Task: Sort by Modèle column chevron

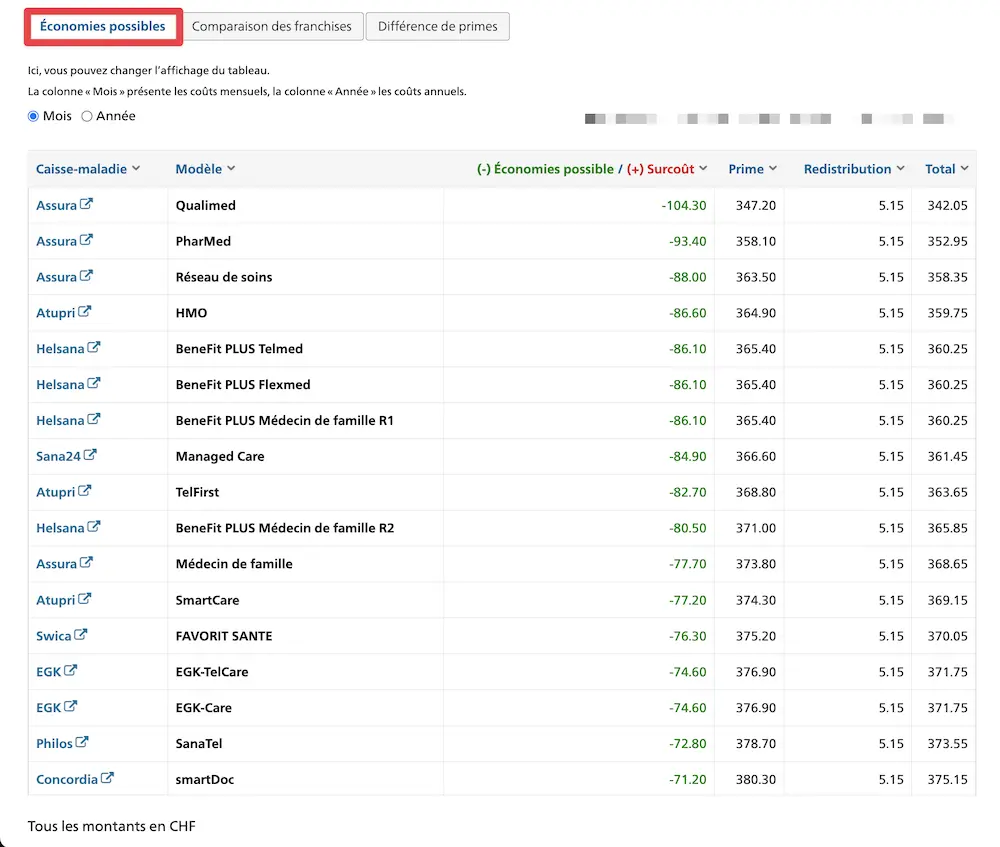Action: [x=231, y=168]
